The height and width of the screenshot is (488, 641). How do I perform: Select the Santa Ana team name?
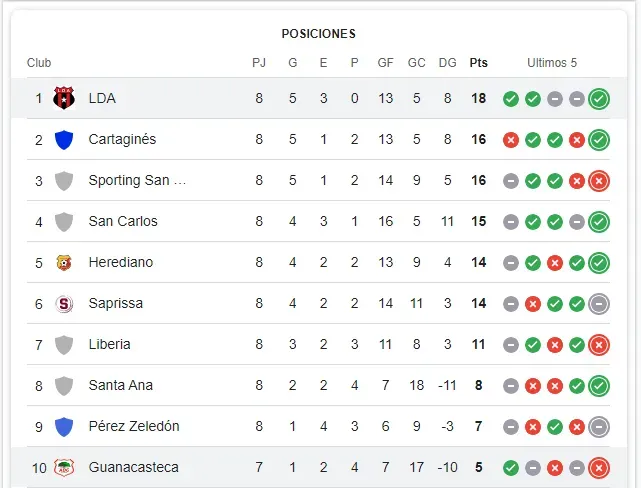120,385
